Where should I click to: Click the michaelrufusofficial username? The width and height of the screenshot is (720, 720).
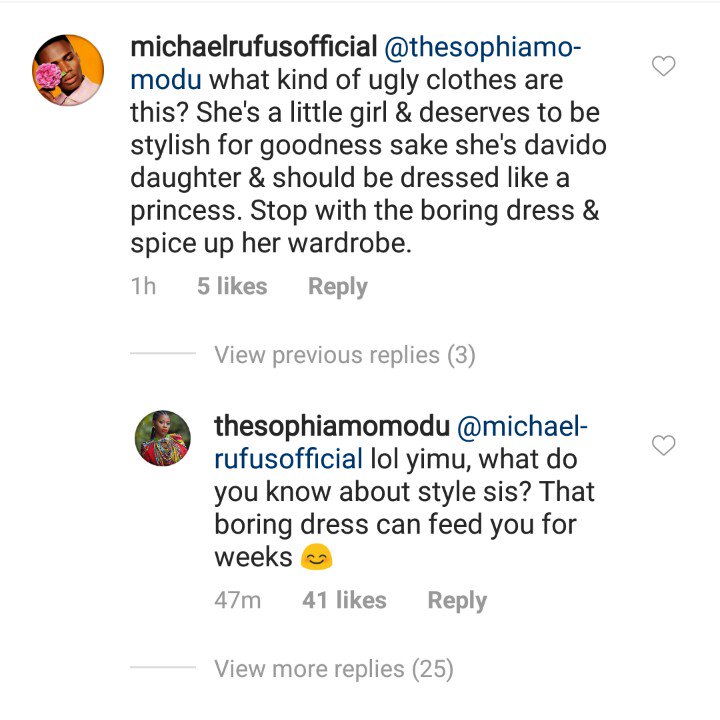coord(254,47)
